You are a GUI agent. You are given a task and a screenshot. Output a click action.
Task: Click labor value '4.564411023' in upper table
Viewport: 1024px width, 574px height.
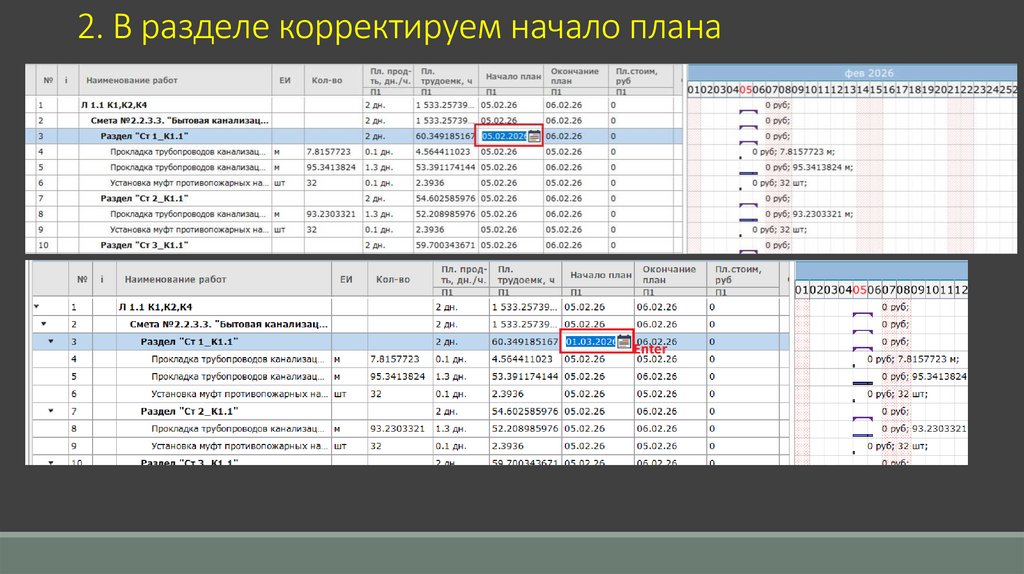(443, 151)
